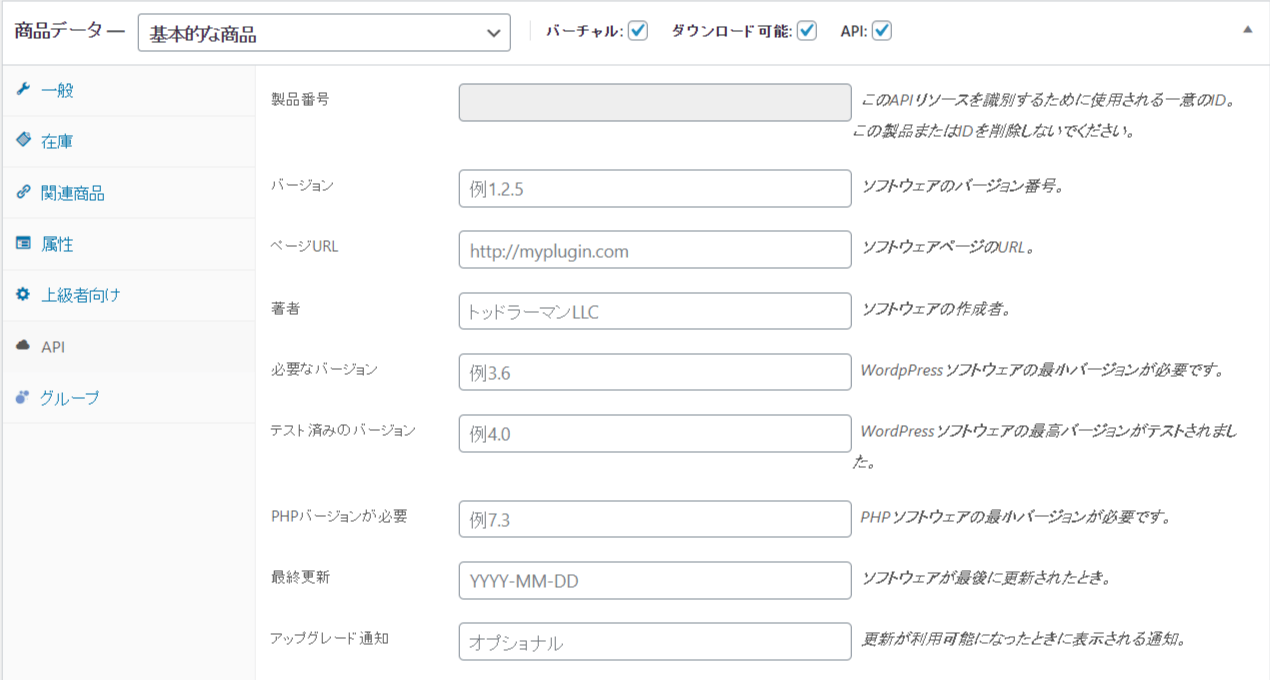This screenshot has width=1270, height=680.
Task: Click the 最終更新 date field
Action: (x=655, y=580)
